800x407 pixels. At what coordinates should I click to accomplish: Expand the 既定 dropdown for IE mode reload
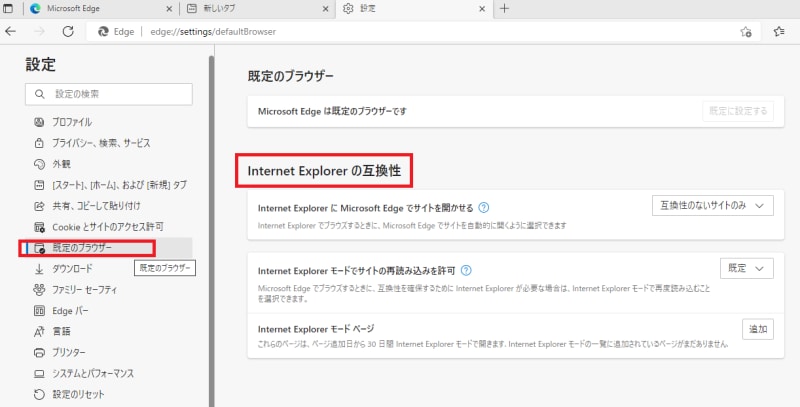coord(746,268)
